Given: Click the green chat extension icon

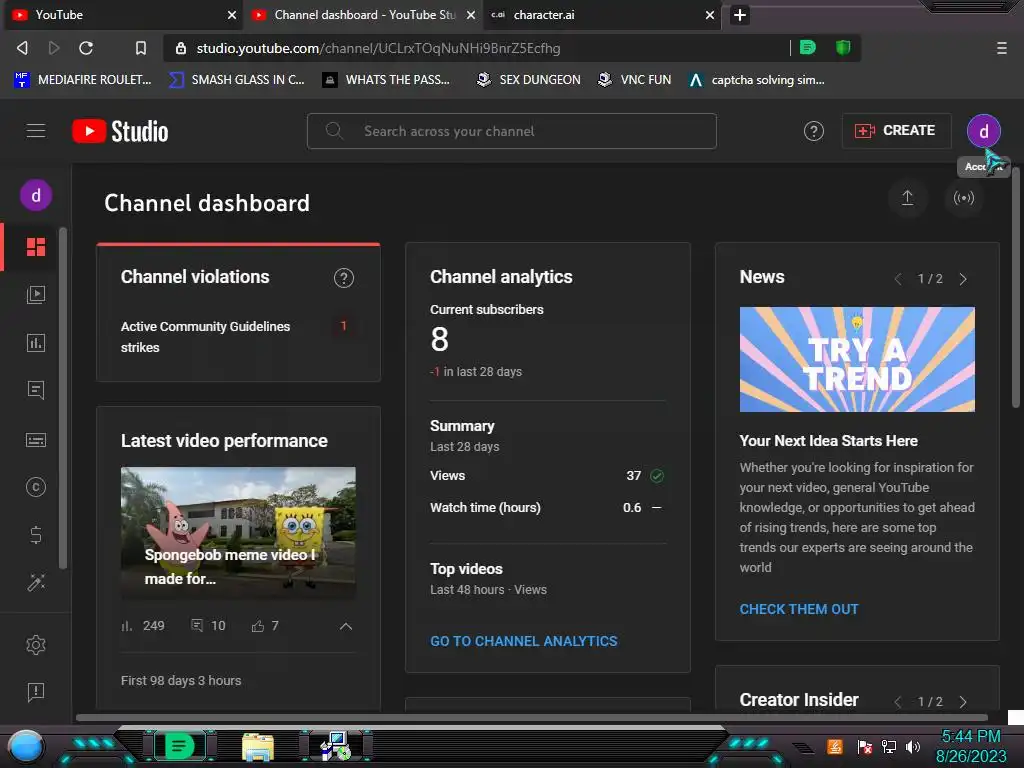Looking at the screenshot, I should 808,48.
